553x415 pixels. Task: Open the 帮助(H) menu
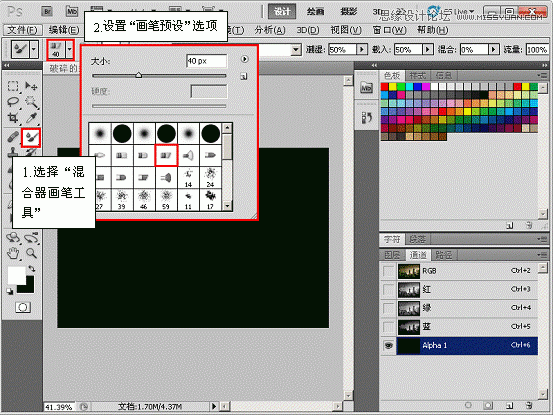coord(432,30)
